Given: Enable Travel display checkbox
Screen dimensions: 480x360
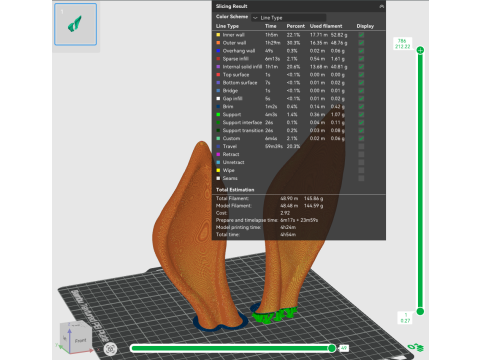Looking at the screenshot, I should tap(361, 146).
